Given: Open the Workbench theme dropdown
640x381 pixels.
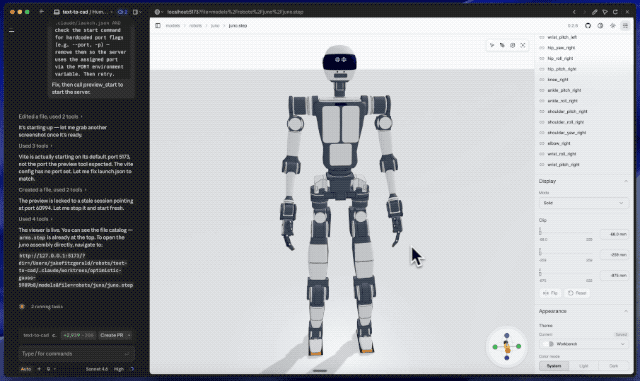Looking at the screenshot, I should 584,344.
